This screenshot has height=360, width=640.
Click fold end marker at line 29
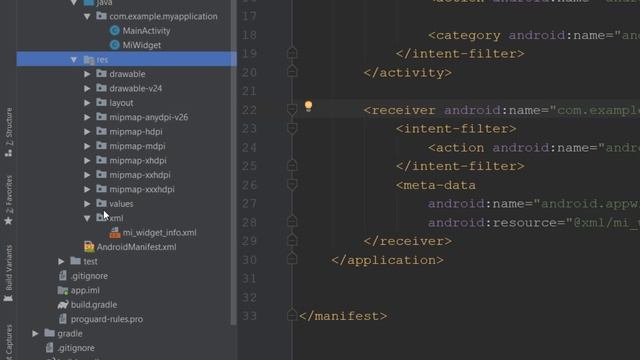292,240
